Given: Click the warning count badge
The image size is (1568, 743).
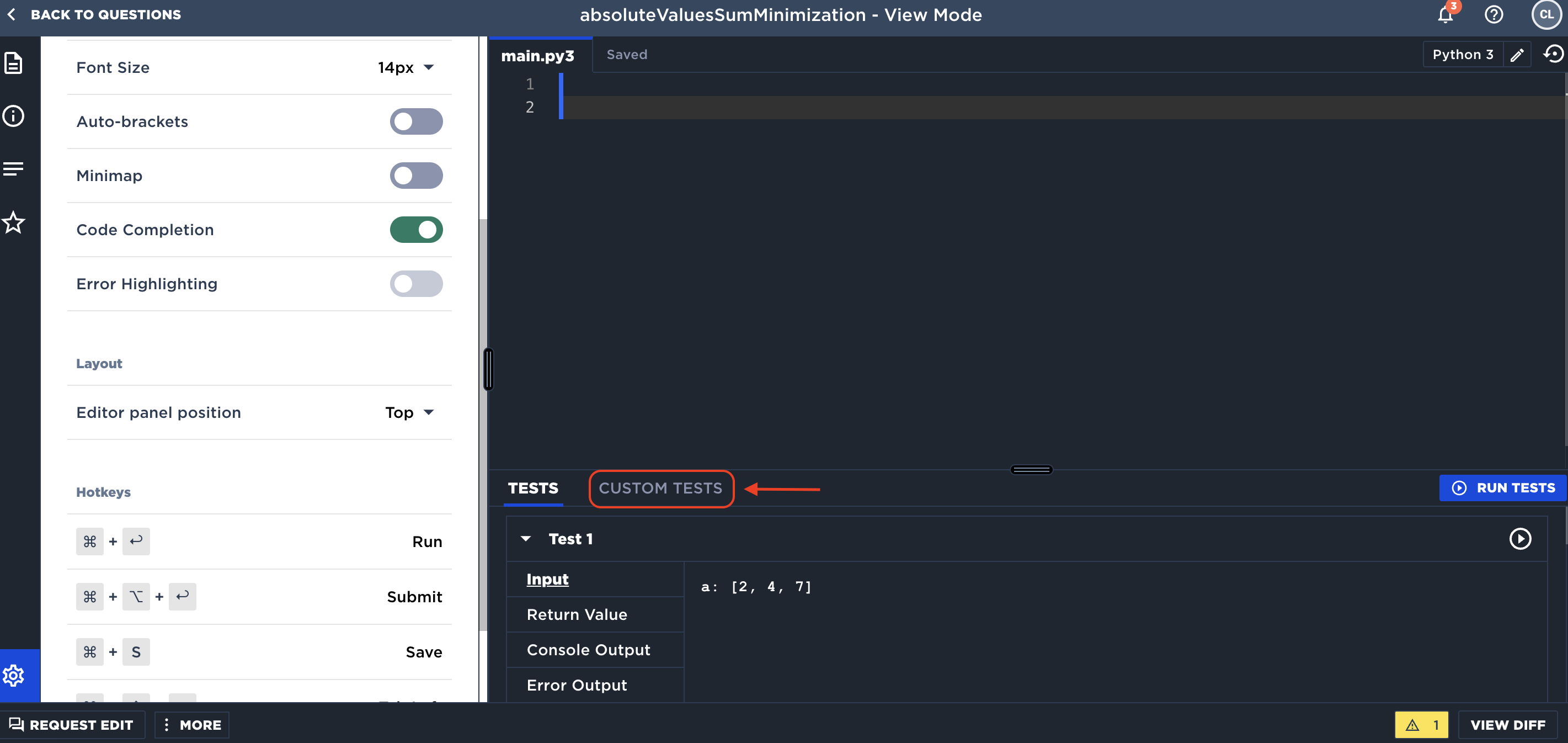Looking at the screenshot, I should [x=1421, y=725].
